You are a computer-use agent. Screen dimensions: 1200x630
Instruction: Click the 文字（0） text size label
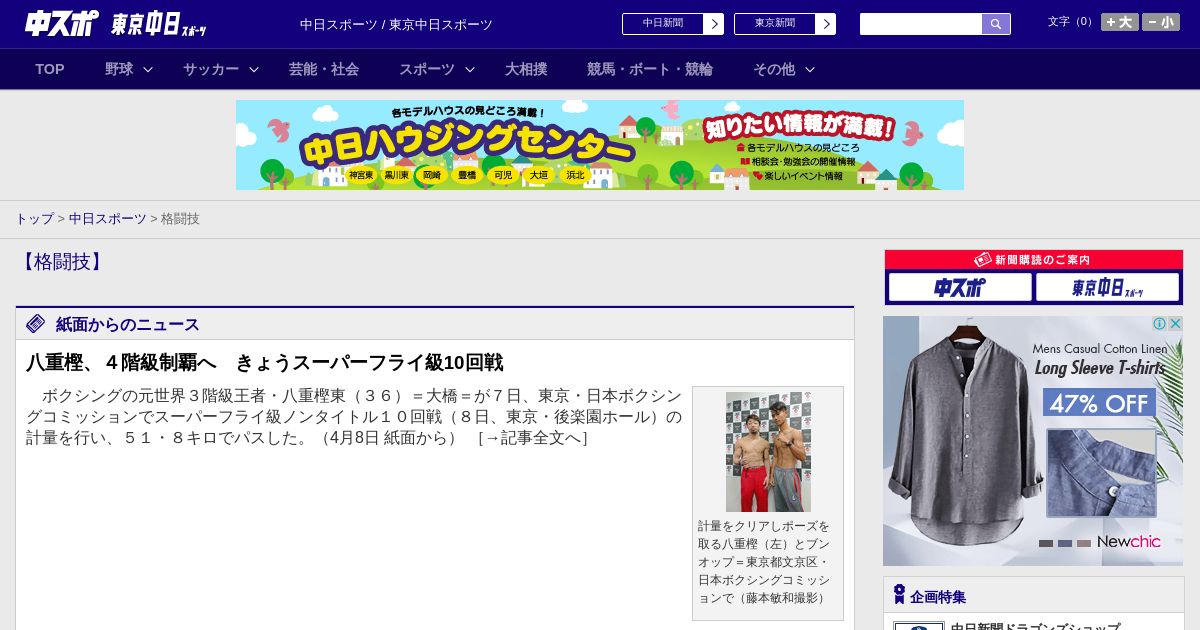1071,21
